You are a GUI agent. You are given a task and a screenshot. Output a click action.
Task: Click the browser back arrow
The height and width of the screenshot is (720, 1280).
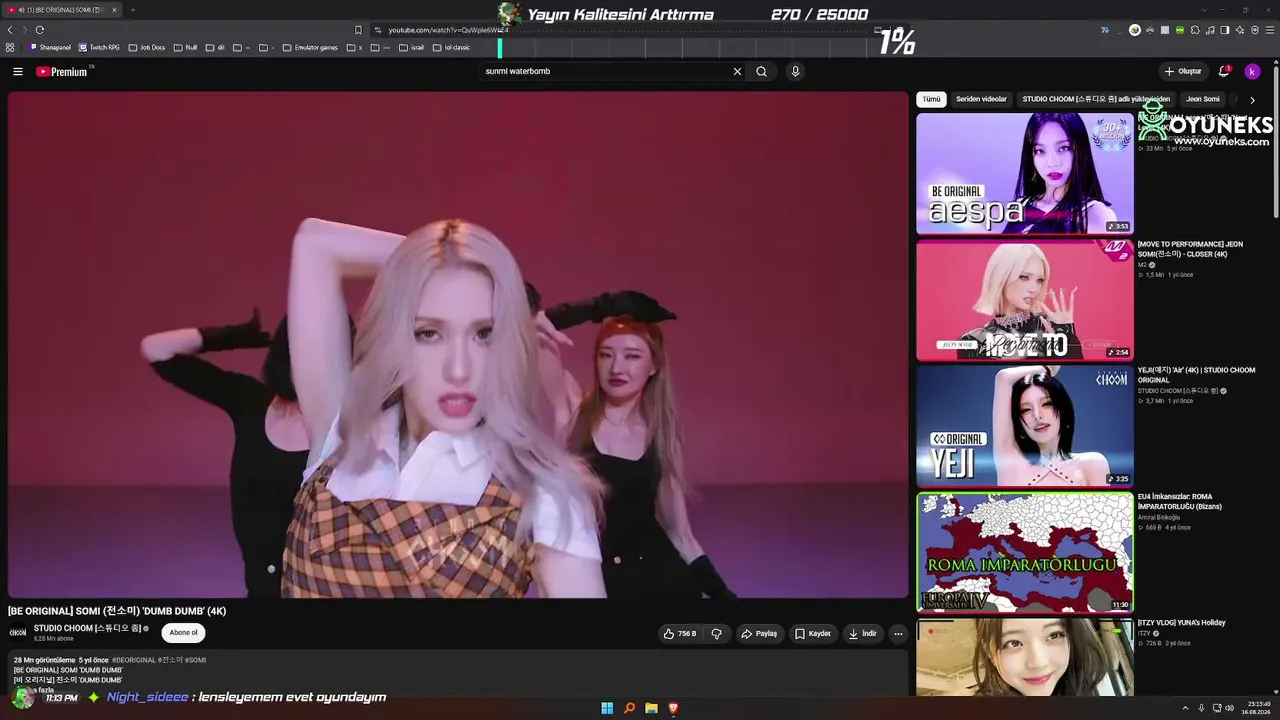click(10, 30)
